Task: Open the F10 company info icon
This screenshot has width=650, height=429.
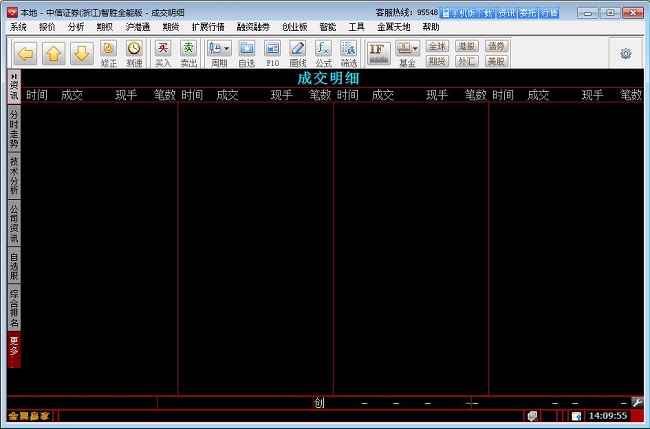Action: 272,52
